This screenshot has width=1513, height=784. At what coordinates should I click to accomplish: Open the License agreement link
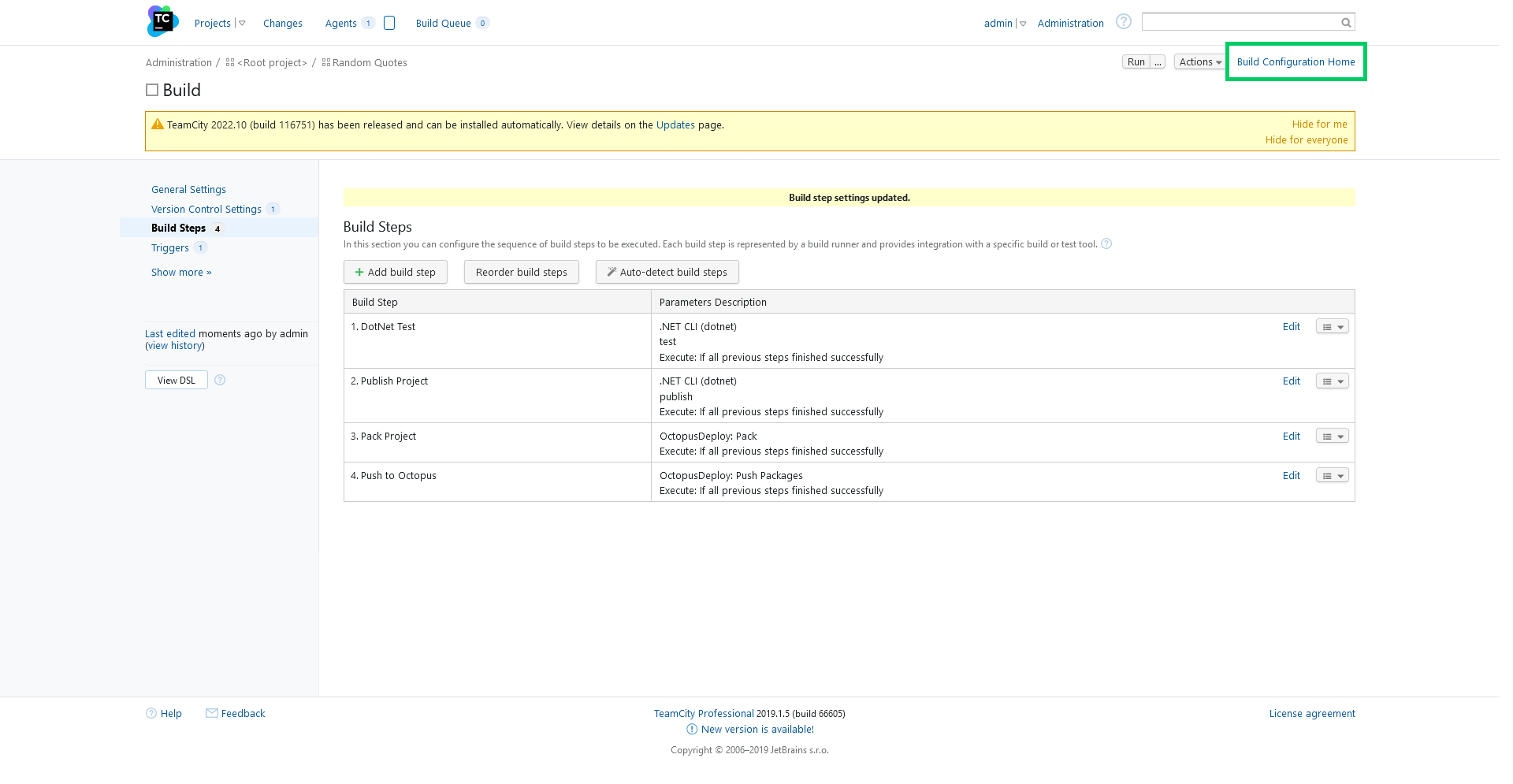1312,714
